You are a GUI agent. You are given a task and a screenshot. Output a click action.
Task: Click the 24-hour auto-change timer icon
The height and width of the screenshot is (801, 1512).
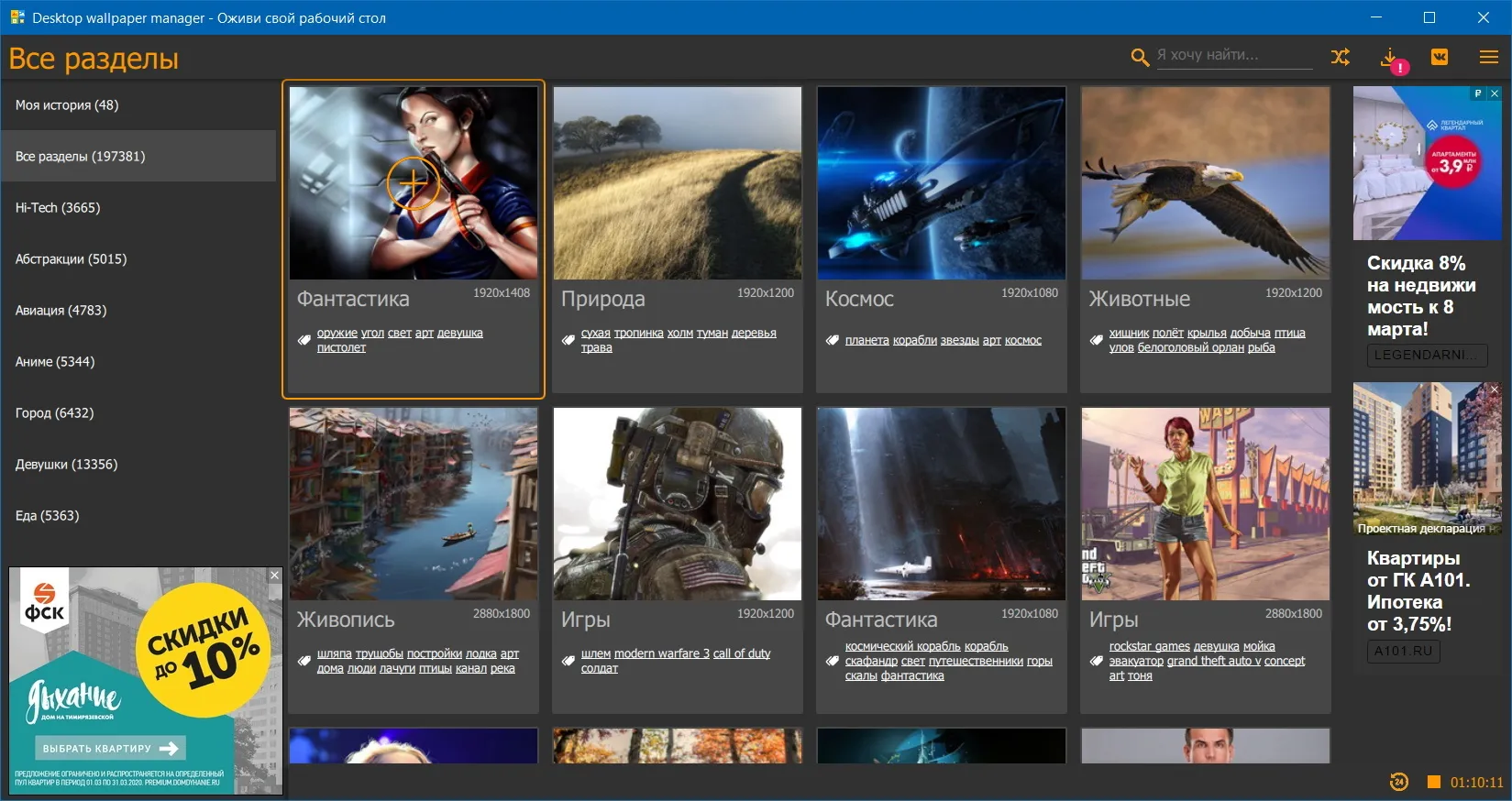1398,782
